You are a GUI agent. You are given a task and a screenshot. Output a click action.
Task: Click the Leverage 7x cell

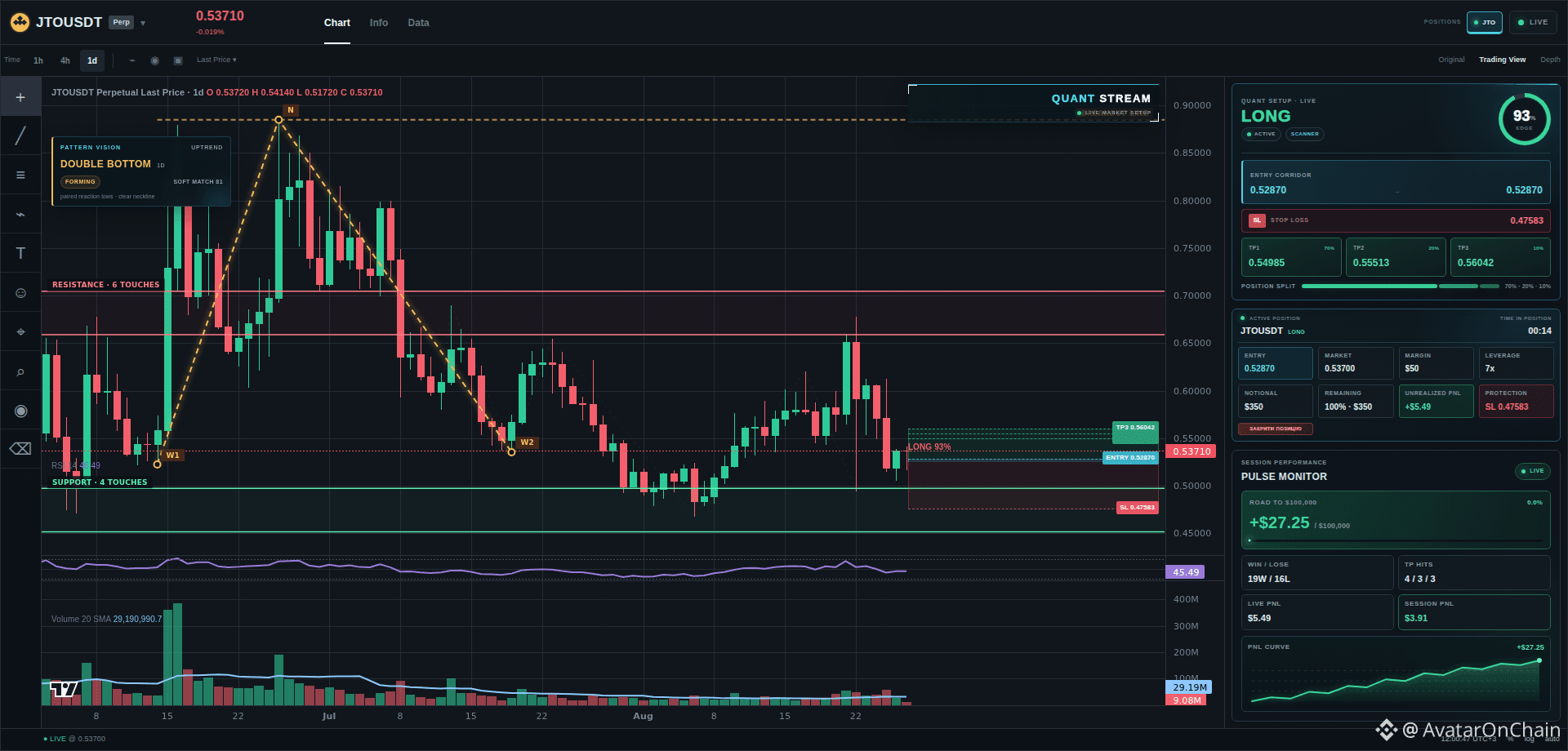pyautogui.click(x=1516, y=363)
